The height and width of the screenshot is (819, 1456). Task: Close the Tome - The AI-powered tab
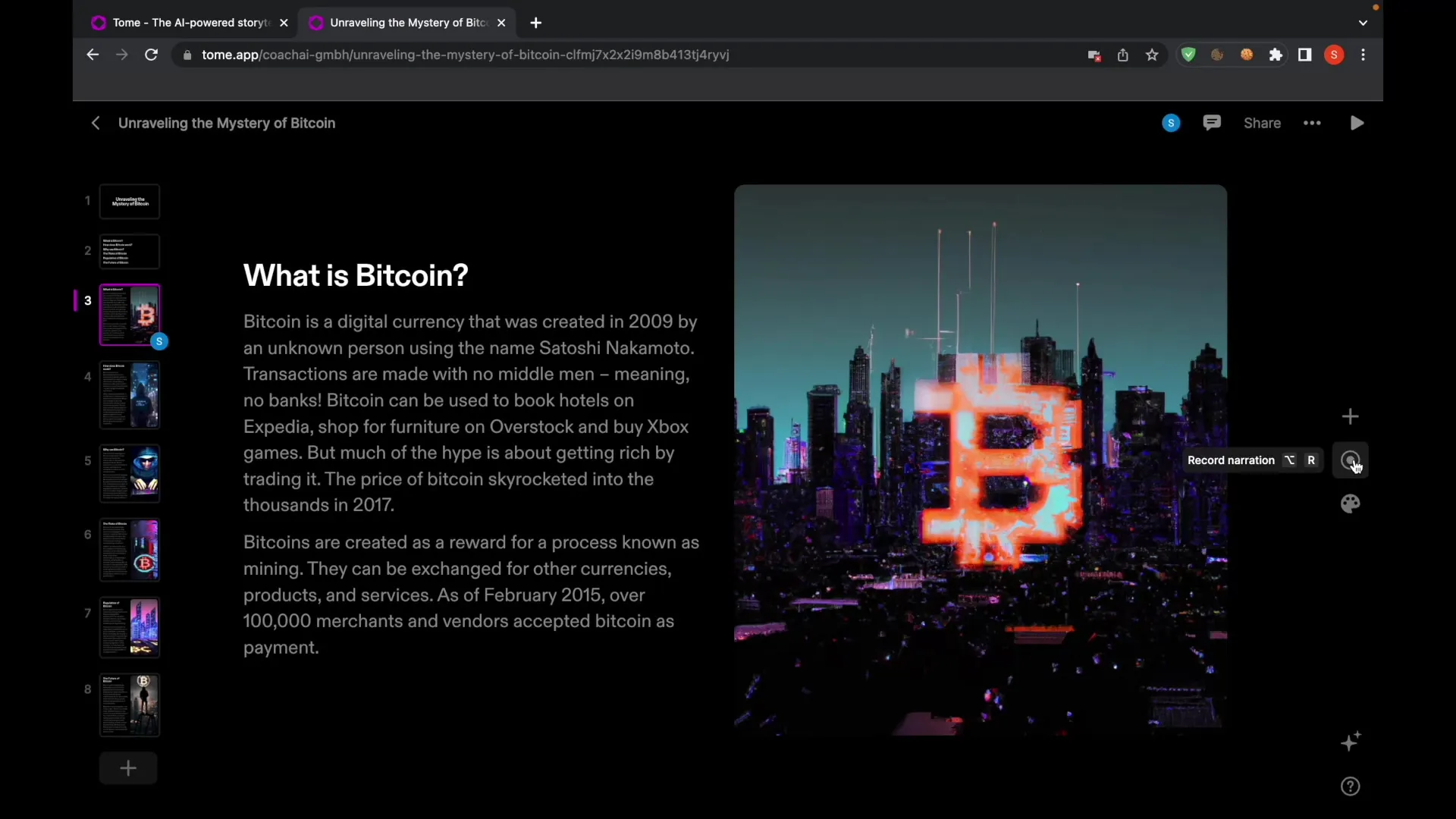[x=284, y=23]
